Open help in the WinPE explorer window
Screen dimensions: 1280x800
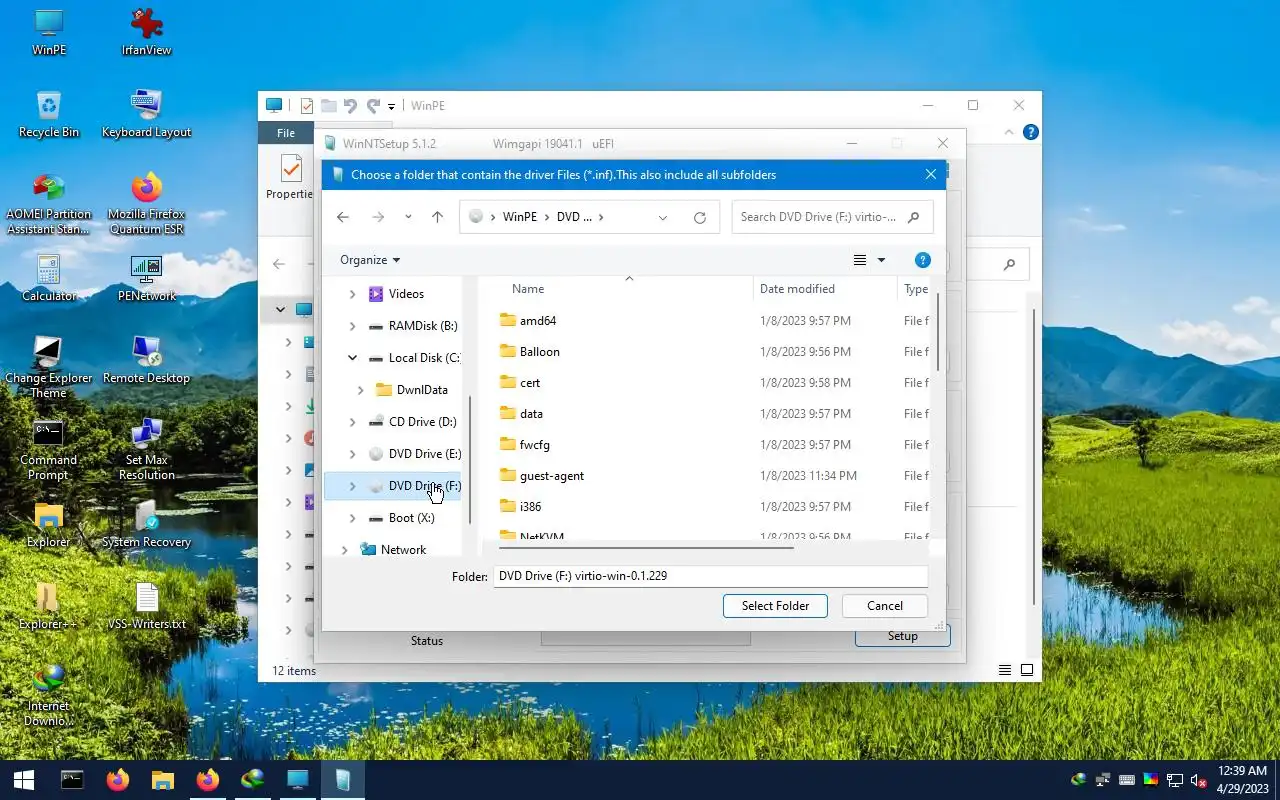pyautogui.click(x=1031, y=132)
